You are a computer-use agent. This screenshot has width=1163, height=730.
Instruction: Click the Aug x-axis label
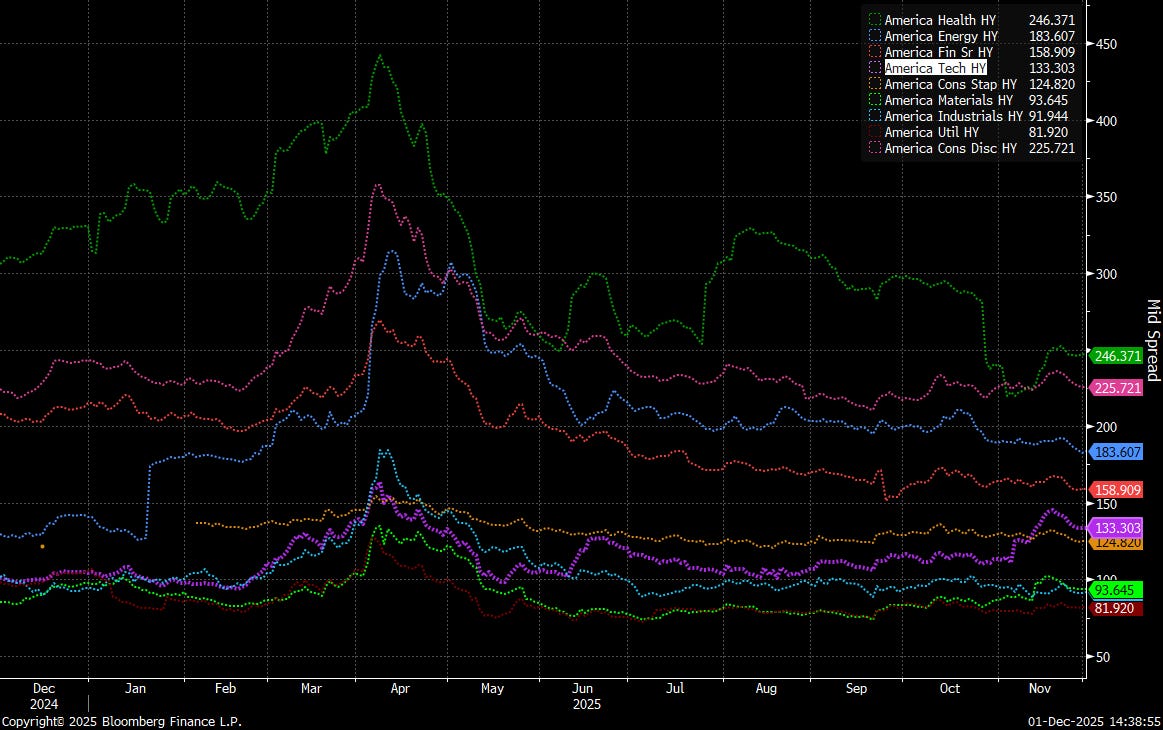pyautogui.click(x=766, y=688)
